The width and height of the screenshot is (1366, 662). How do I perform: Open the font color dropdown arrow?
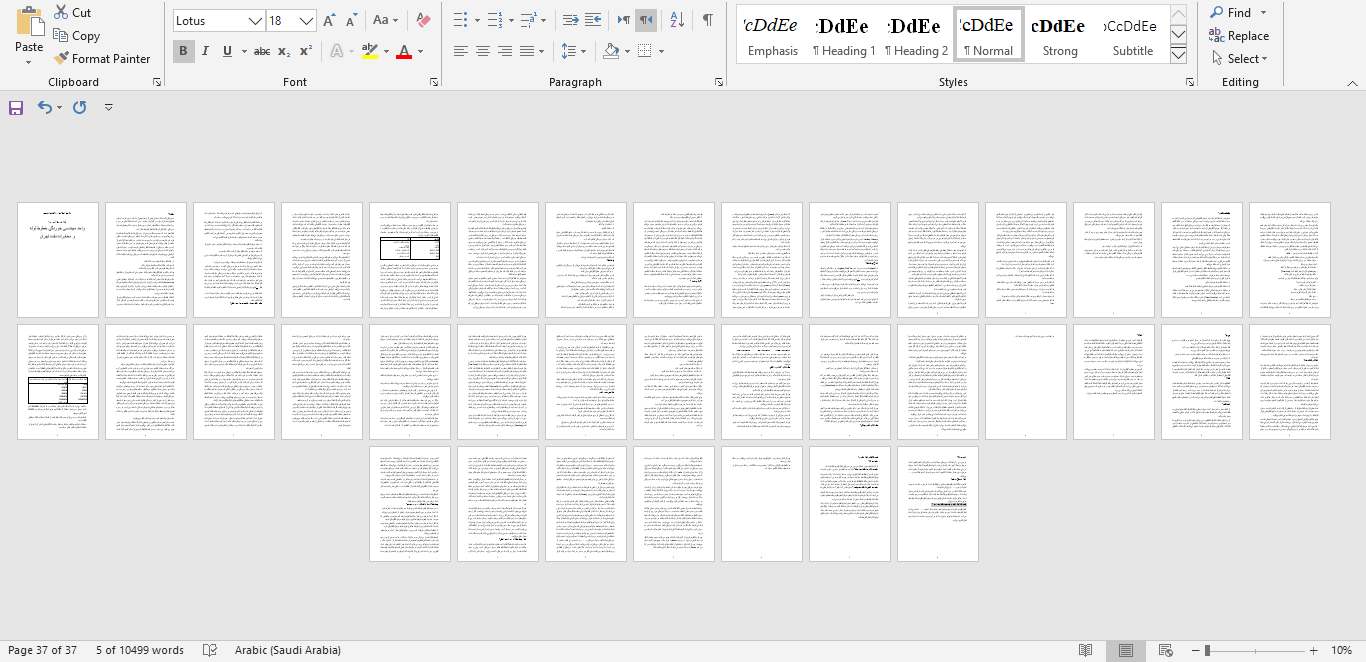click(420, 51)
